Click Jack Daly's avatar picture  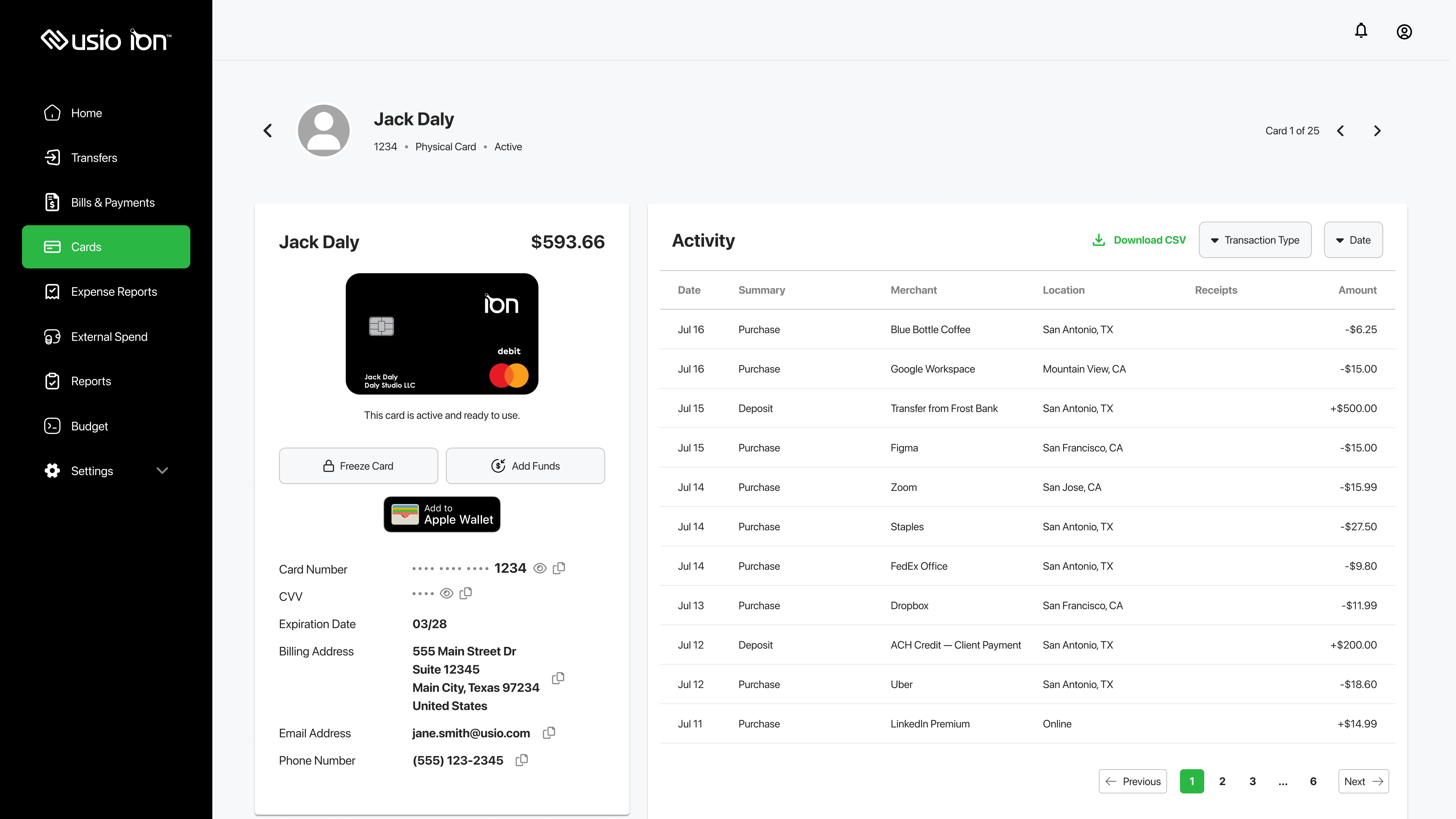pos(323,131)
